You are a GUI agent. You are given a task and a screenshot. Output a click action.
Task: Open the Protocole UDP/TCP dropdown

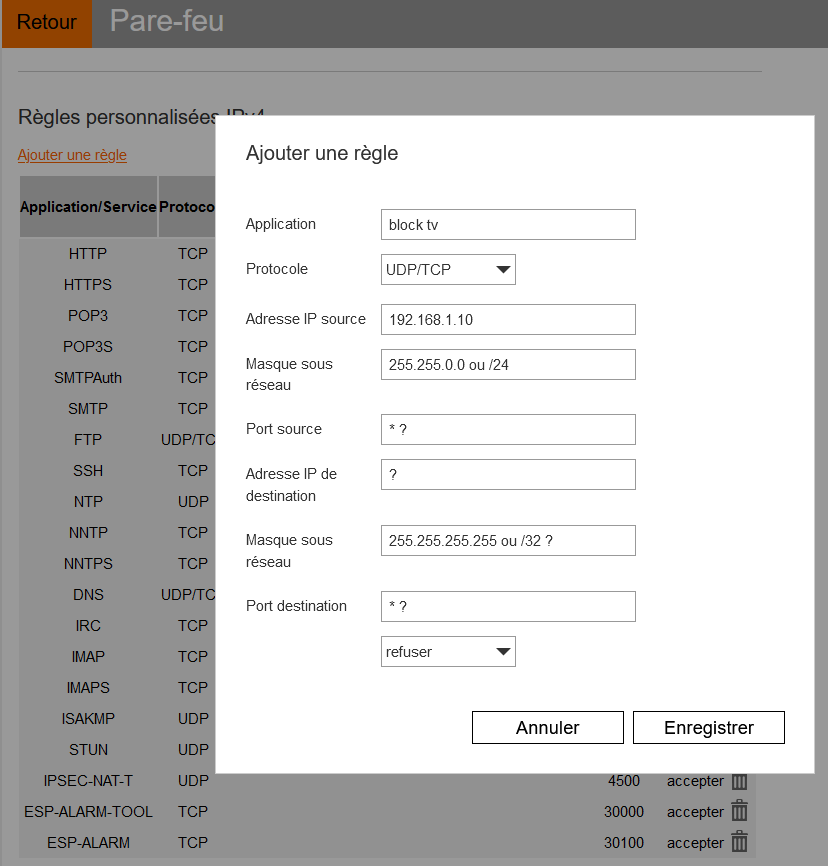(448, 270)
